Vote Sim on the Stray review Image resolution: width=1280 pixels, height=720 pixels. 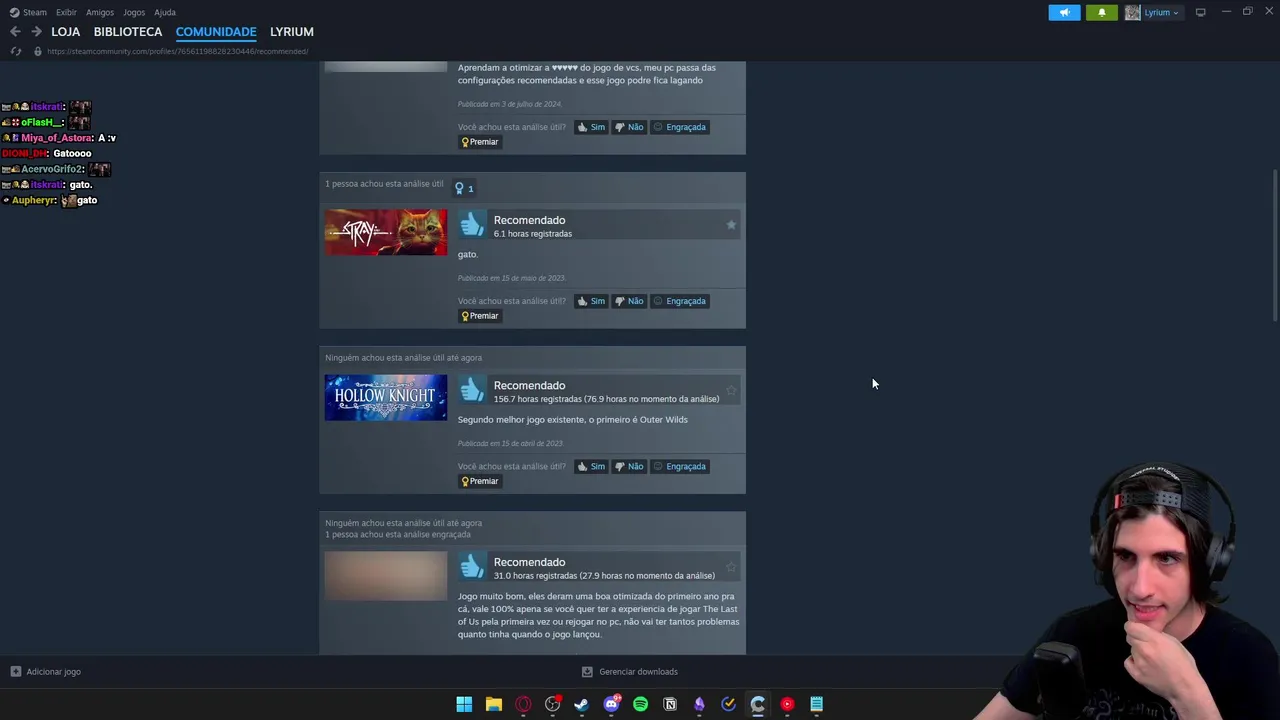click(x=591, y=301)
